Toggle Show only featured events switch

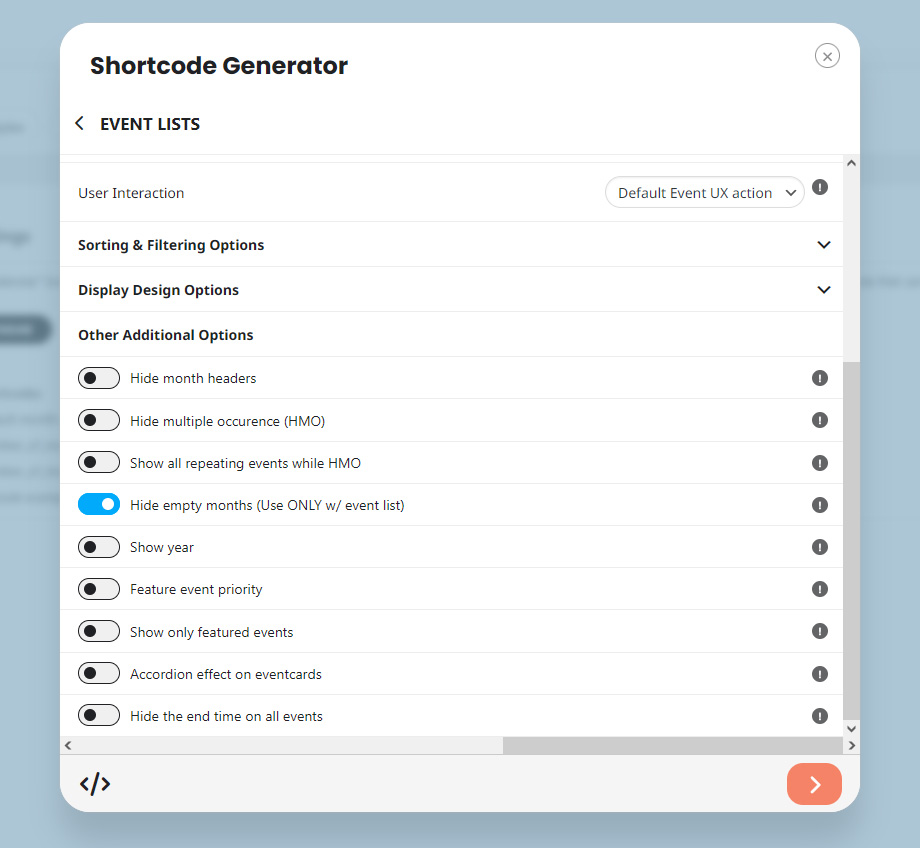pyautogui.click(x=99, y=631)
